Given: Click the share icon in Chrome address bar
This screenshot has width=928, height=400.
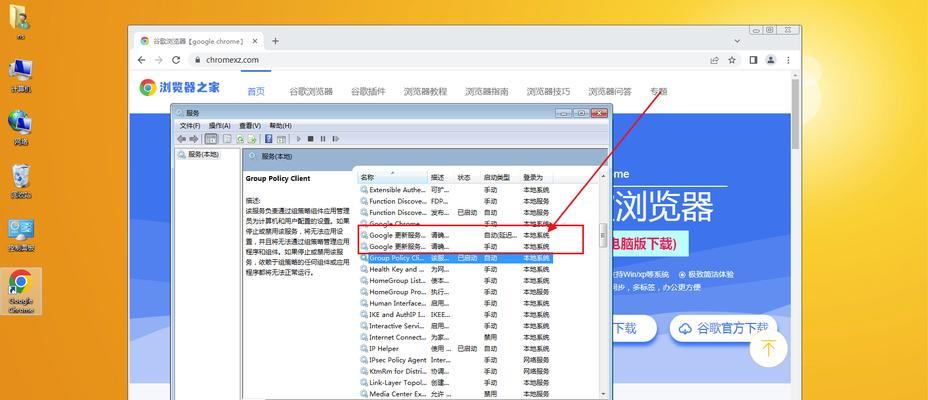Looking at the screenshot, I should pyautogui.click(x=714, y=60).
